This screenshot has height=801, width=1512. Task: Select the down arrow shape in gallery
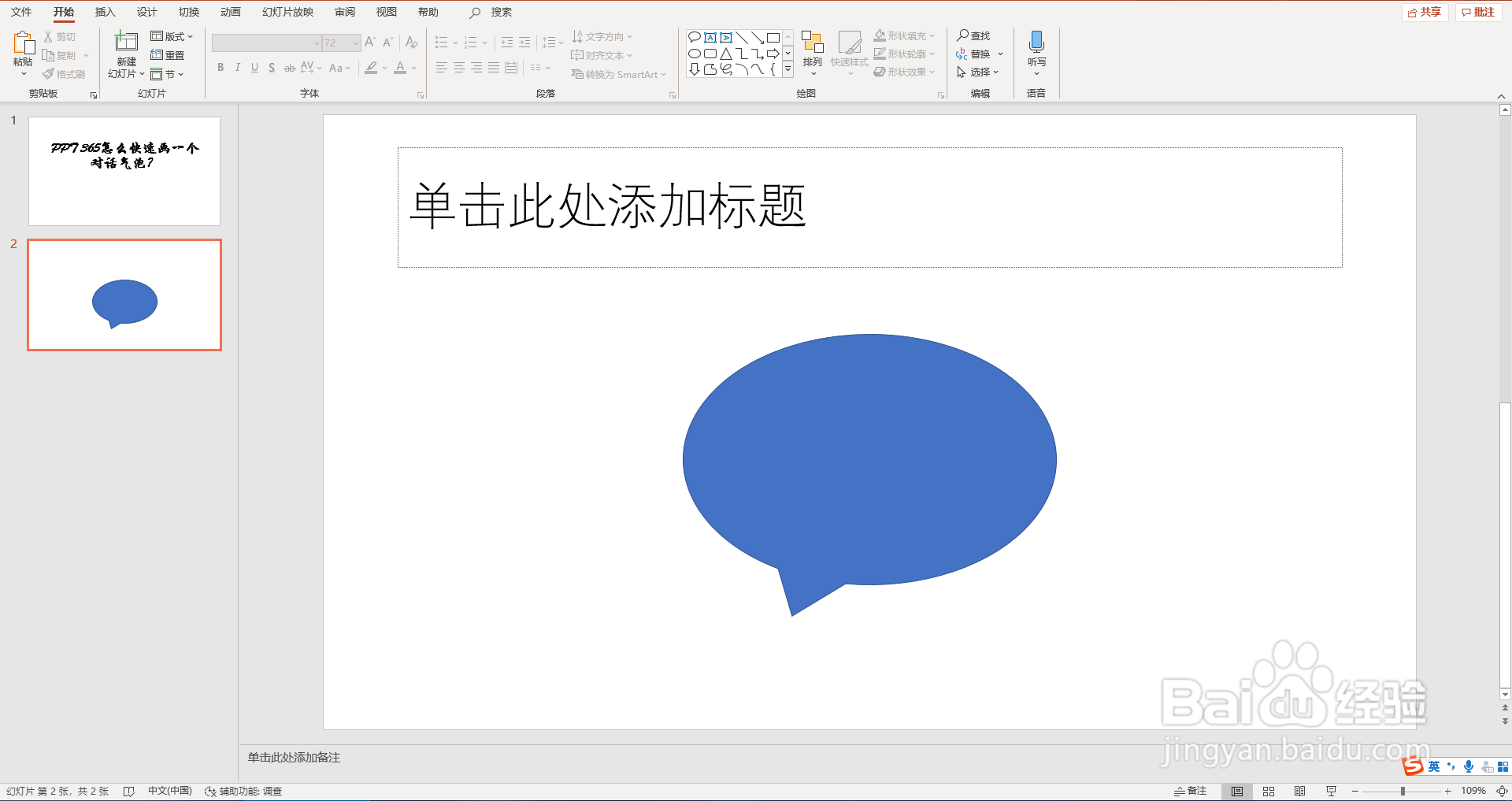click(x=695, y=69)
